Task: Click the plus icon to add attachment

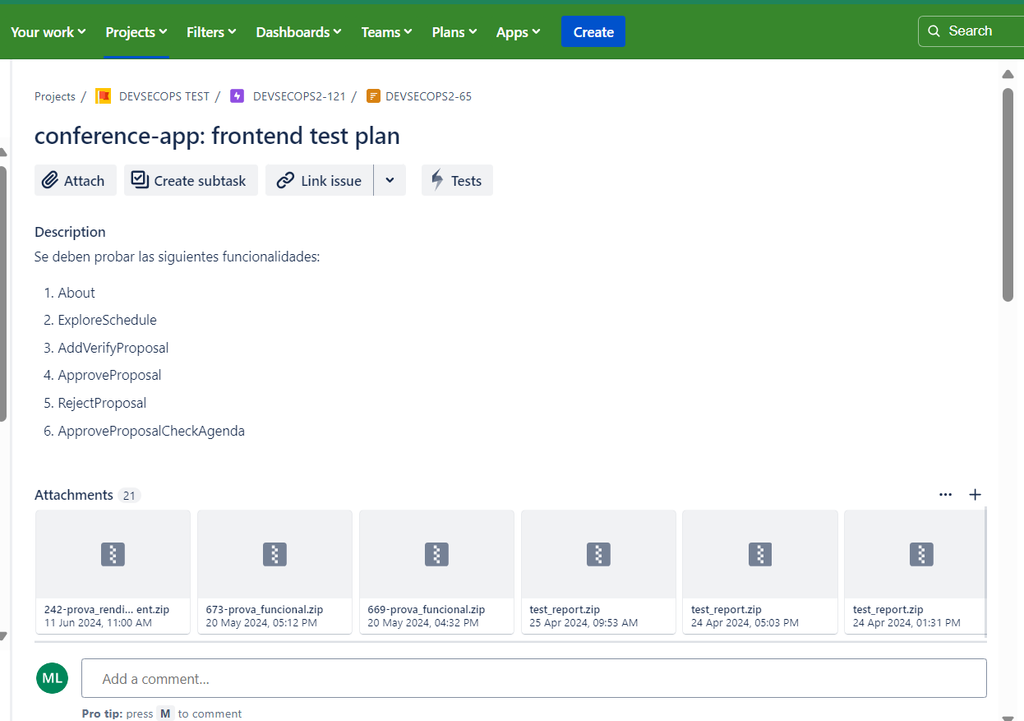Action: tap(975, 494)
